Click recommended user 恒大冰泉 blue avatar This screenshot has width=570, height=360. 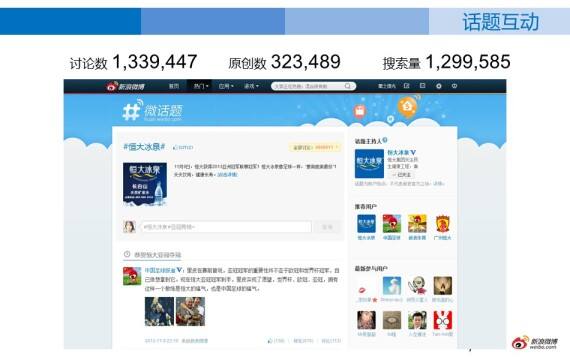click(x=366, y=224)
